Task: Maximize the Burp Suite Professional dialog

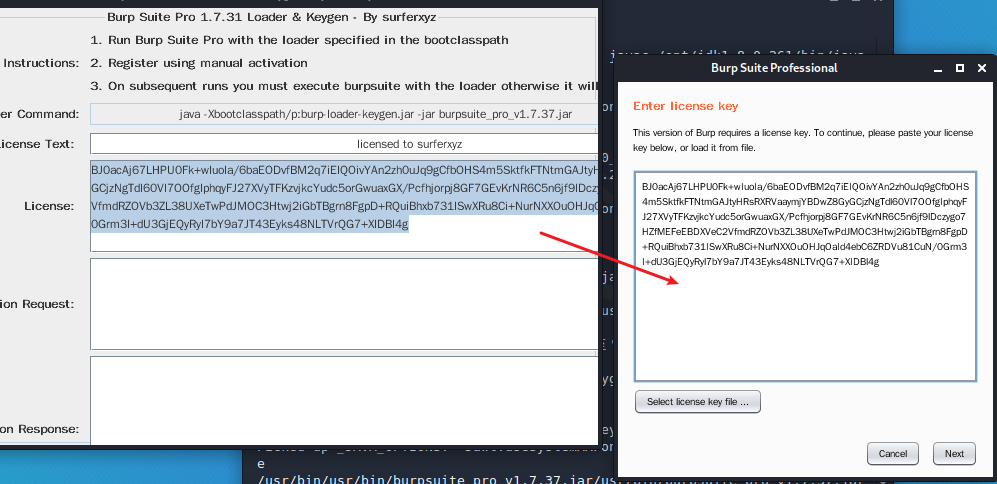Action: pyautogui.click(x=960, y=68)
